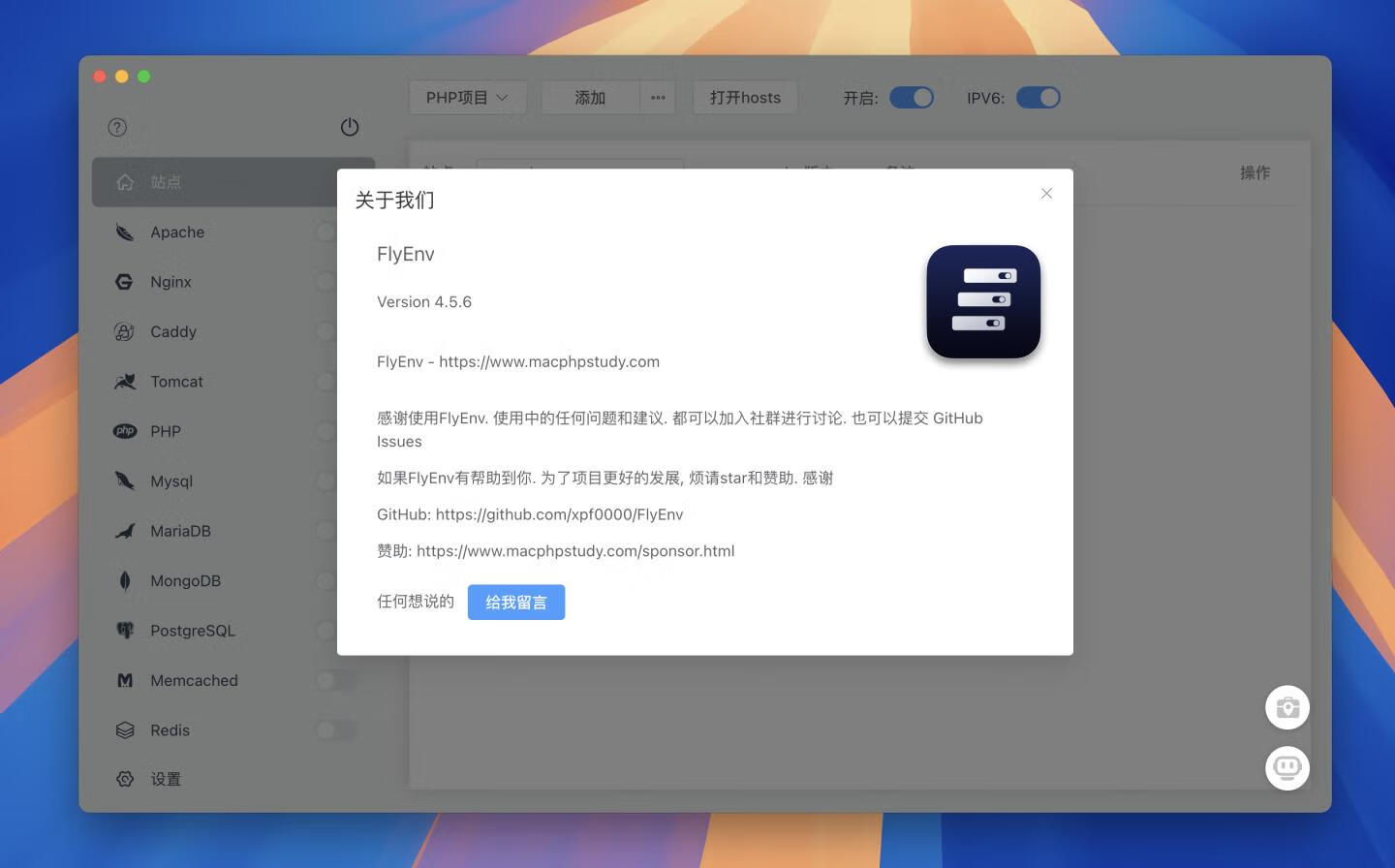Viewport: 1395px width, 868px height.
Task: Click the Redis stack icon
Action: click(x=125, y=730)
